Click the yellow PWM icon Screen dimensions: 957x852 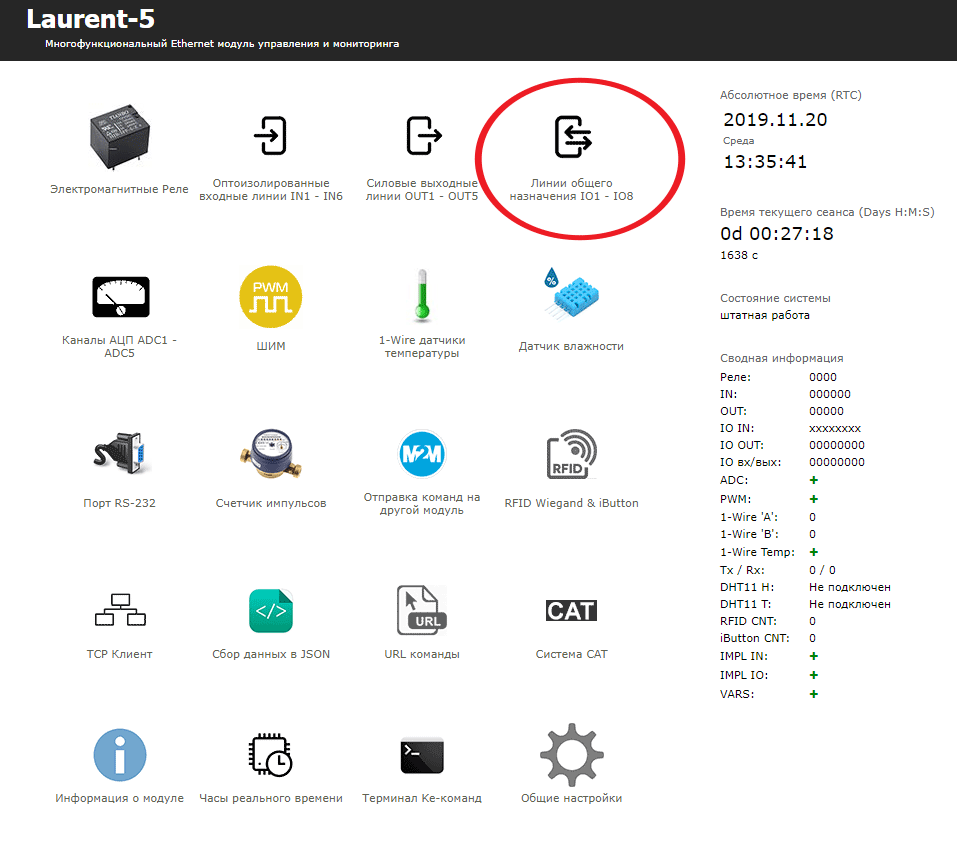coord(270,296)
